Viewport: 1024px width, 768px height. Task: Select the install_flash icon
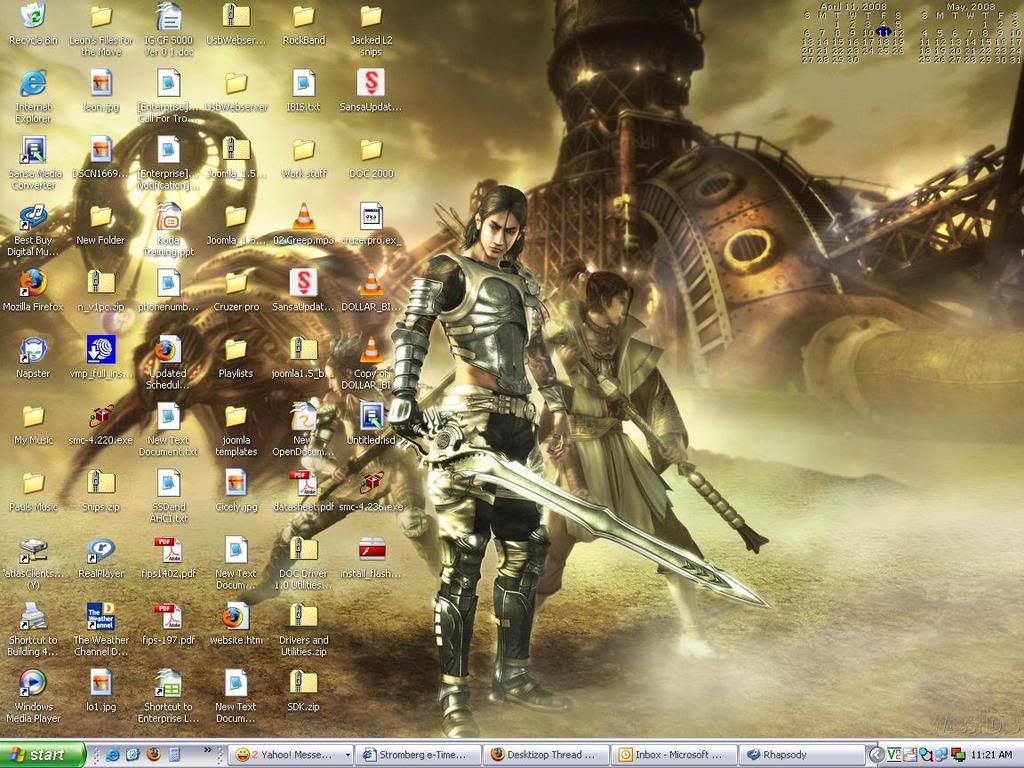(371, 558)
